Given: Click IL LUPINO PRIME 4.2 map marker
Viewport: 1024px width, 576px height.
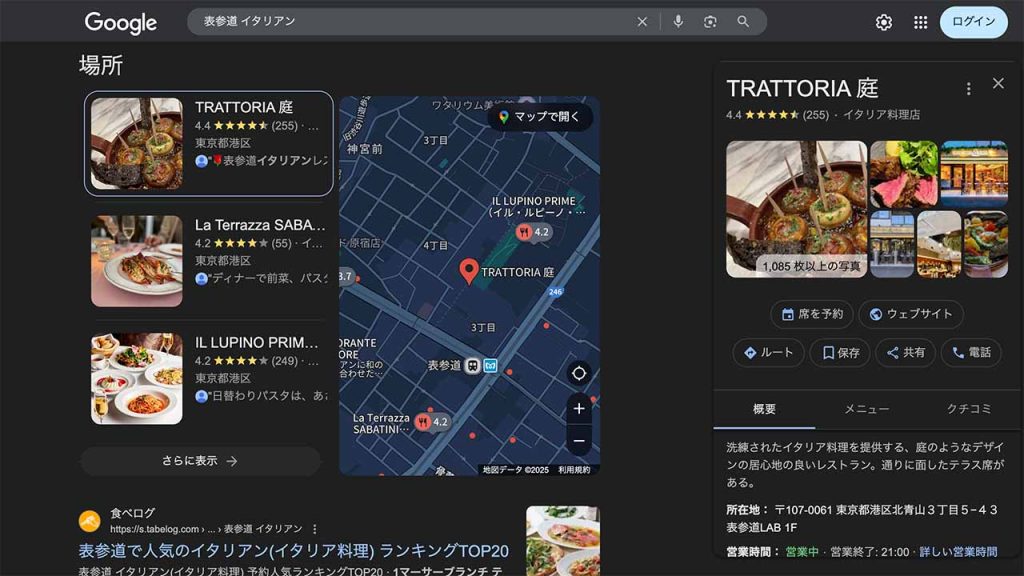Looking at the screenshot, I should (x=534, y=232).
